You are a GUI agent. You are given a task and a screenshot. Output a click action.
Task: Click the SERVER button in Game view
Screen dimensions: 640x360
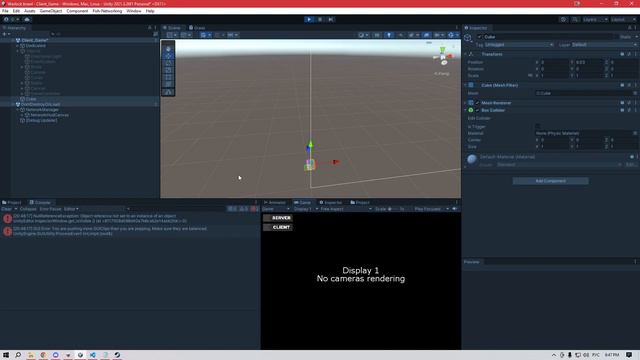click(x=278, y=218)
